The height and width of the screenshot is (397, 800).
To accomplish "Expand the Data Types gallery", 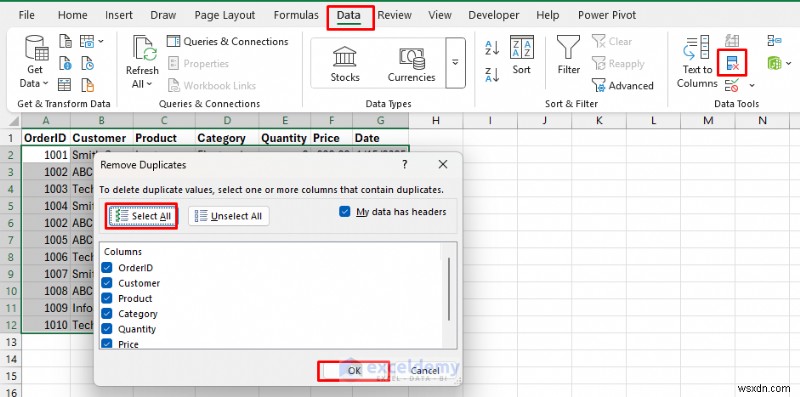I will click(x=455, y=63).
